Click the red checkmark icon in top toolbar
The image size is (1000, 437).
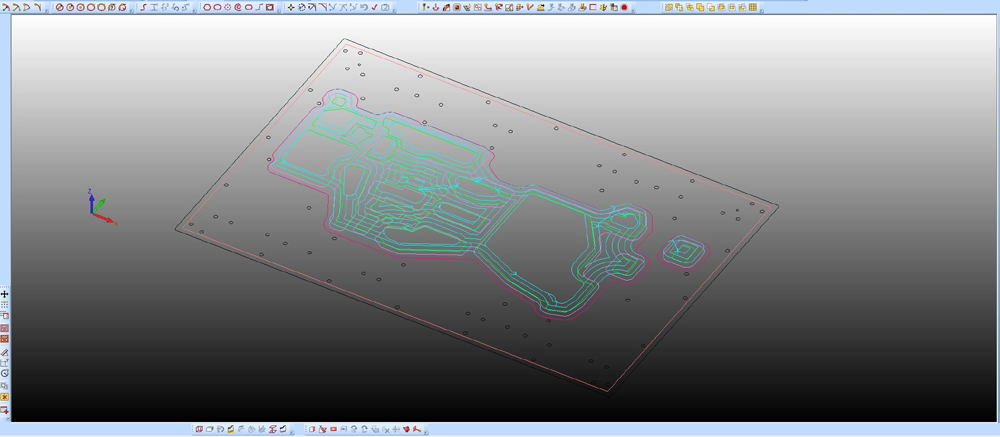(x=374, y=7)
